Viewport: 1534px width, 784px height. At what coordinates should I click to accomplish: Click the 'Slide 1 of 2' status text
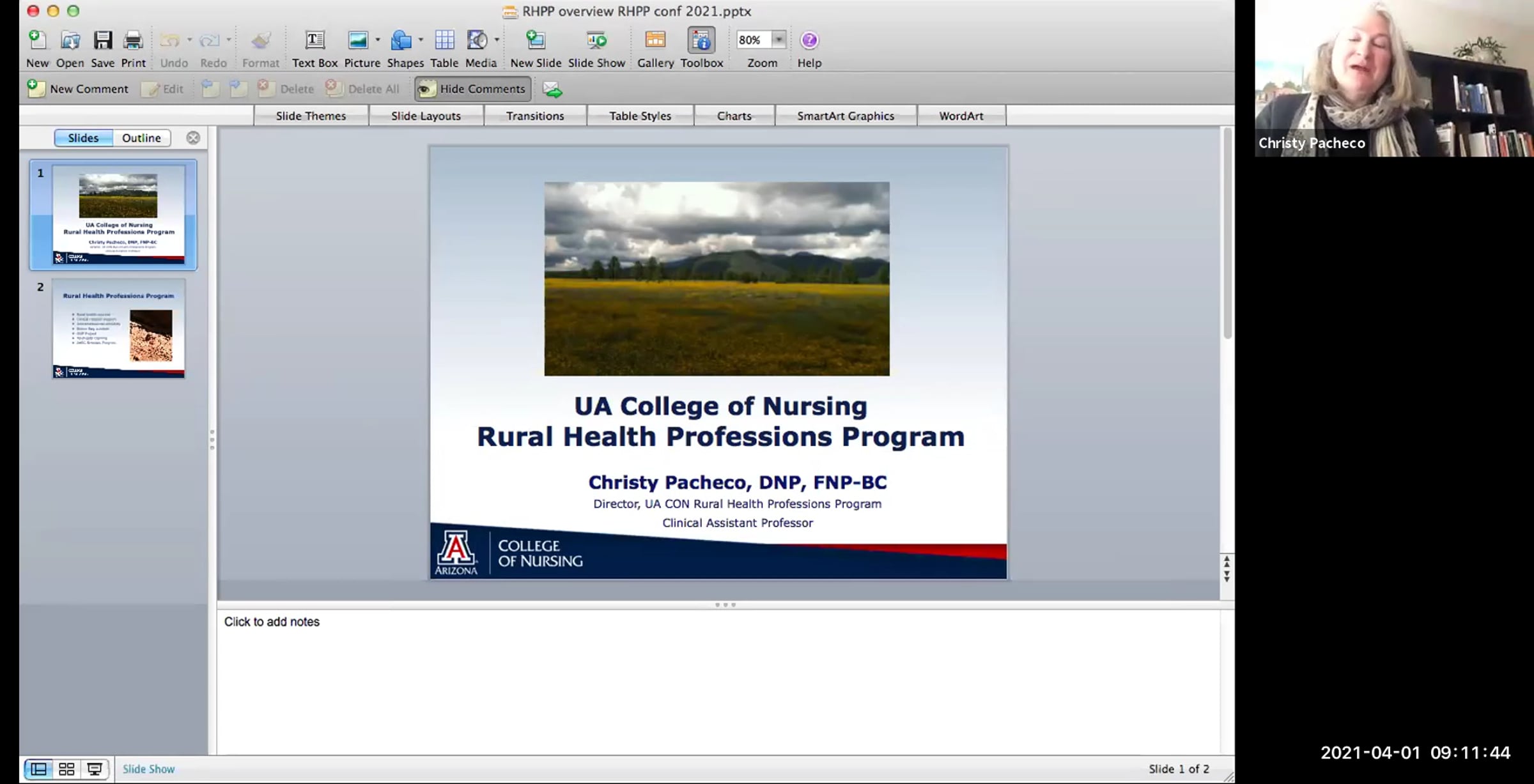(1179, 769)
